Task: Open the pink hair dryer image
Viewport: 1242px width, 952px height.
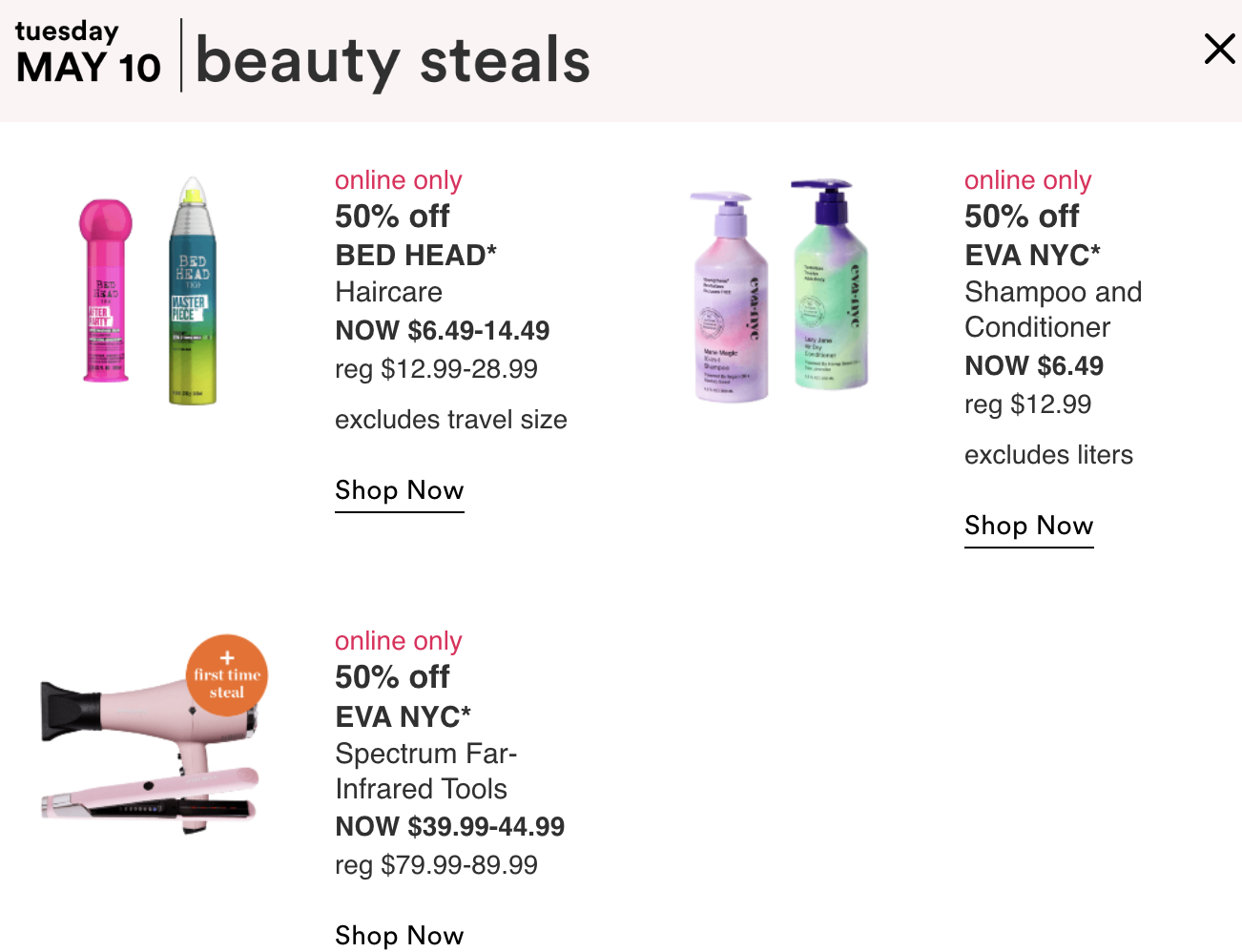Action: pos(150,735)
